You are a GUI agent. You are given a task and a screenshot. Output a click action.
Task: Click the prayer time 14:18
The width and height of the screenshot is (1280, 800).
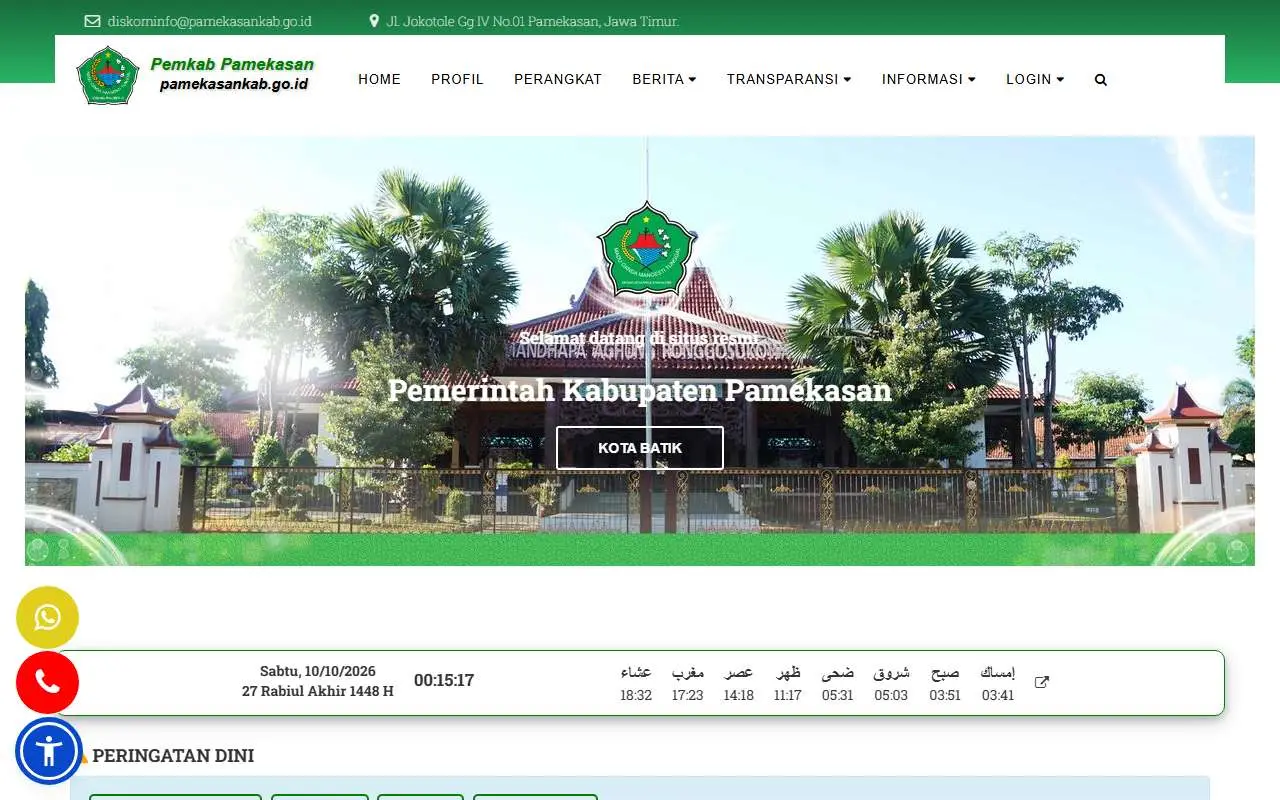click(x=739, y=695)
